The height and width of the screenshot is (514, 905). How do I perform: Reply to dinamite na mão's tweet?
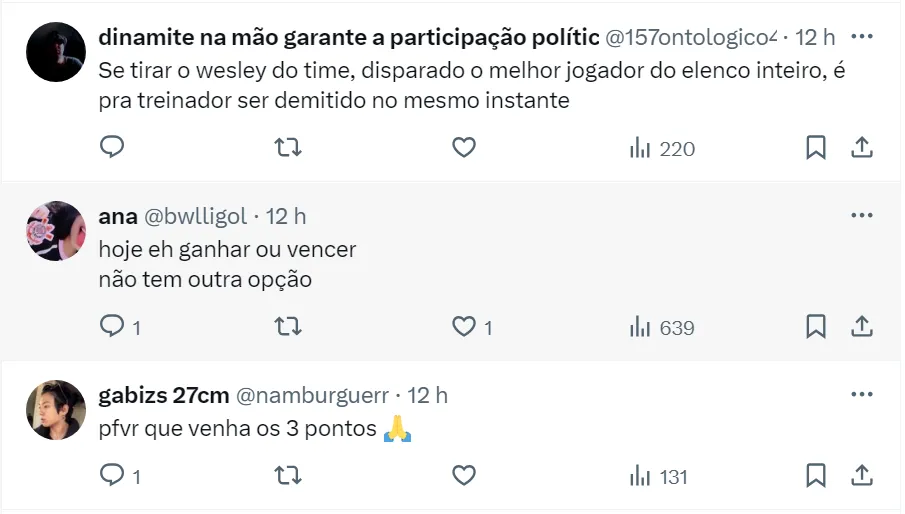point(112,148)
